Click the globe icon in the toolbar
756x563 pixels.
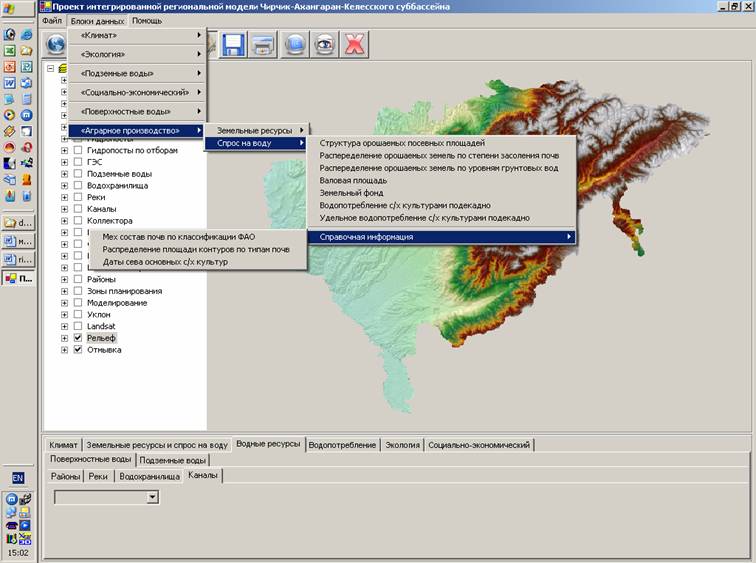[x=56, y=45]
